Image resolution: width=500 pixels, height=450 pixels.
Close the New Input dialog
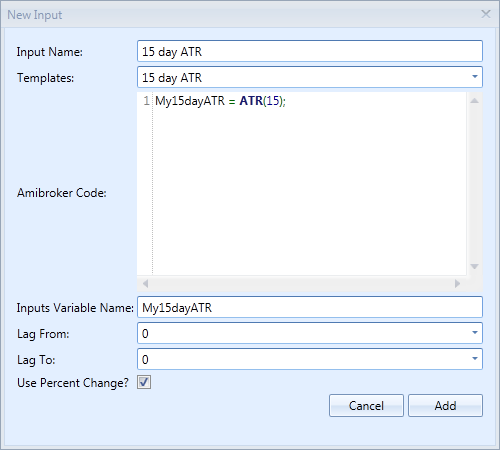coord(486,14)
